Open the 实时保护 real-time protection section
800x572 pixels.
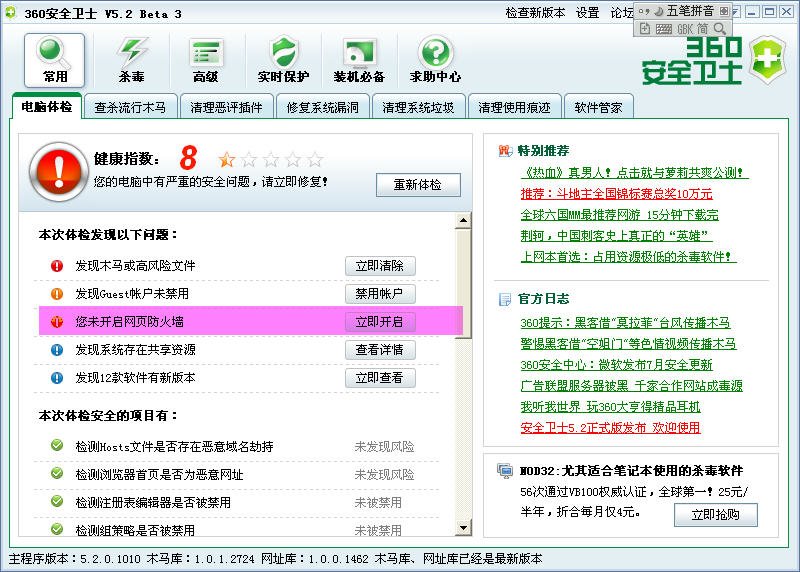[283, 60]
